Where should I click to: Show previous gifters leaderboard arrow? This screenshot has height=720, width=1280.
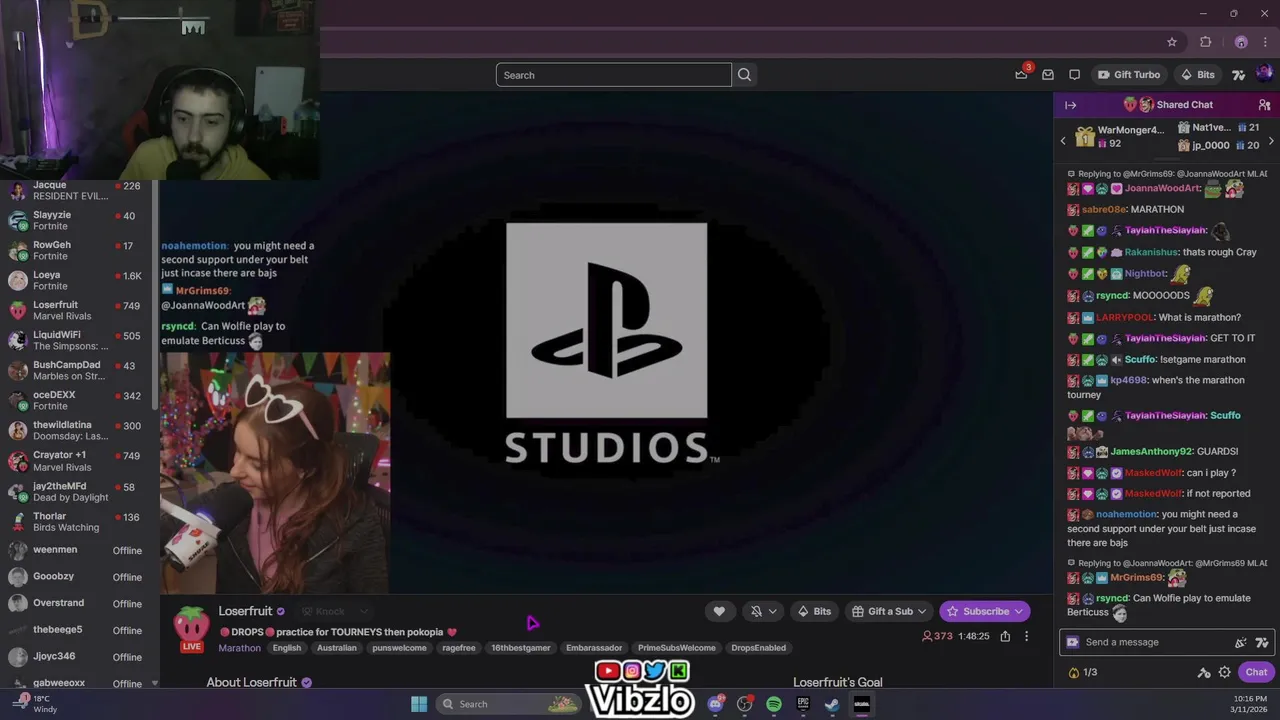click(1063, 141)
